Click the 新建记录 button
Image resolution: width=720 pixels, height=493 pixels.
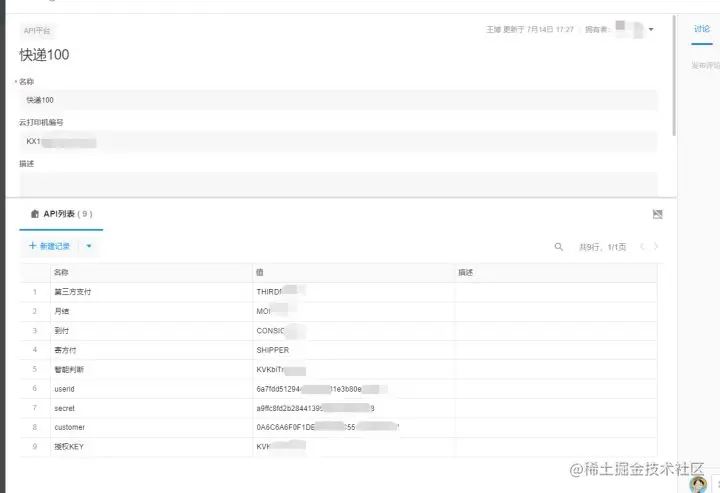[x=49, y=246]
